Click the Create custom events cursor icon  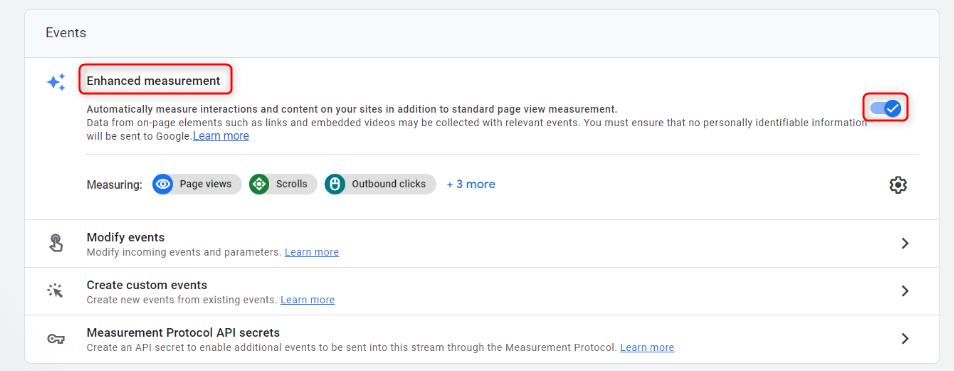[55, 291]
